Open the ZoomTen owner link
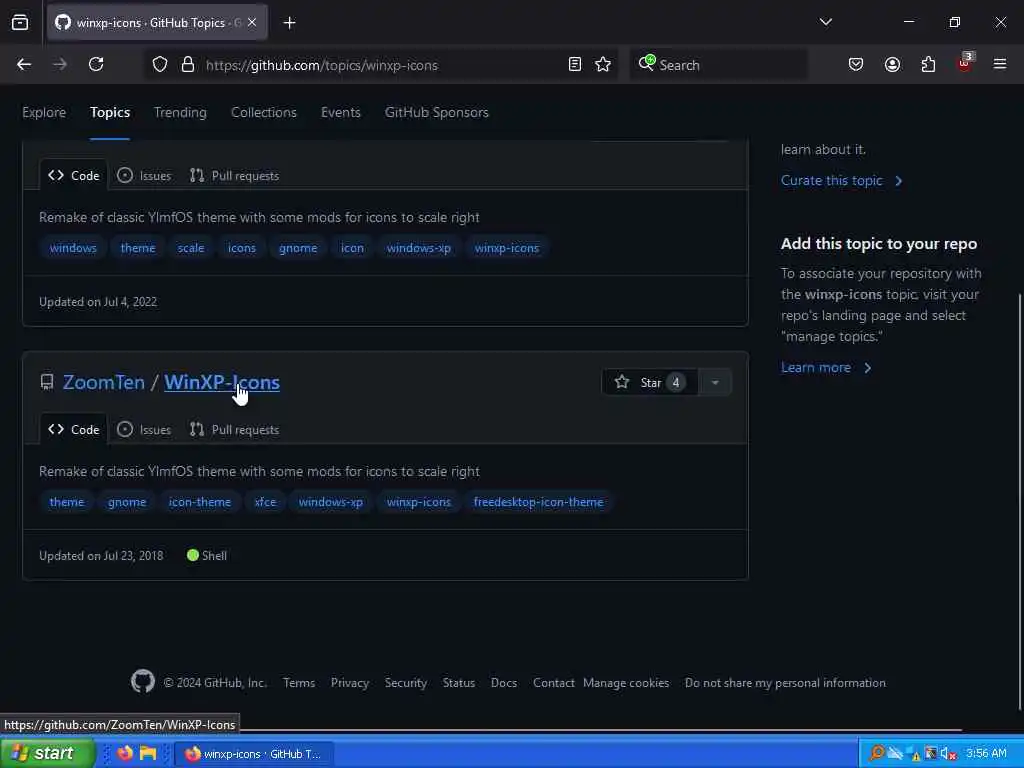The height and width of the screenshot is (768, 1024). click(104, 382)
